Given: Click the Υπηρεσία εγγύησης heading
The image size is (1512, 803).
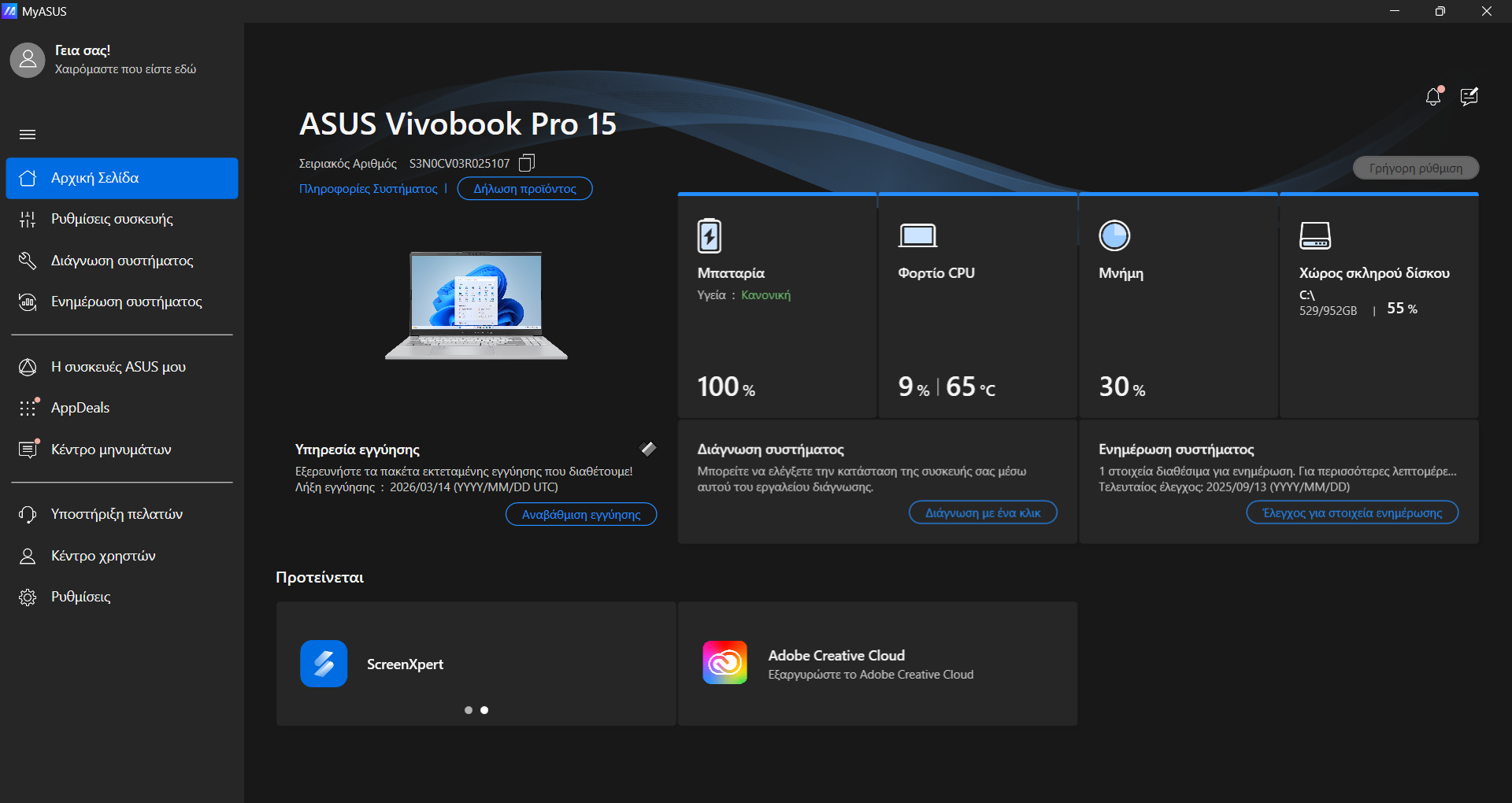Looking at the screenshot, I should [357, 450].
